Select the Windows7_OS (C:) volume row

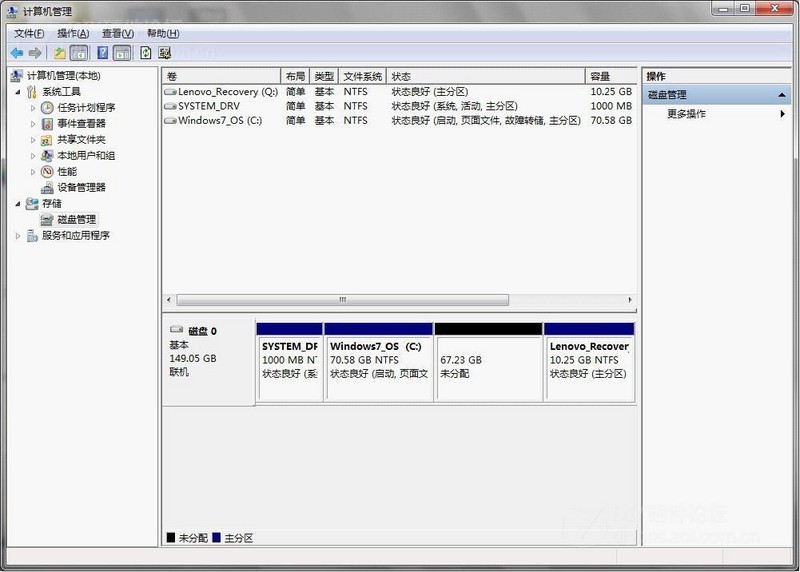(219, 120)
